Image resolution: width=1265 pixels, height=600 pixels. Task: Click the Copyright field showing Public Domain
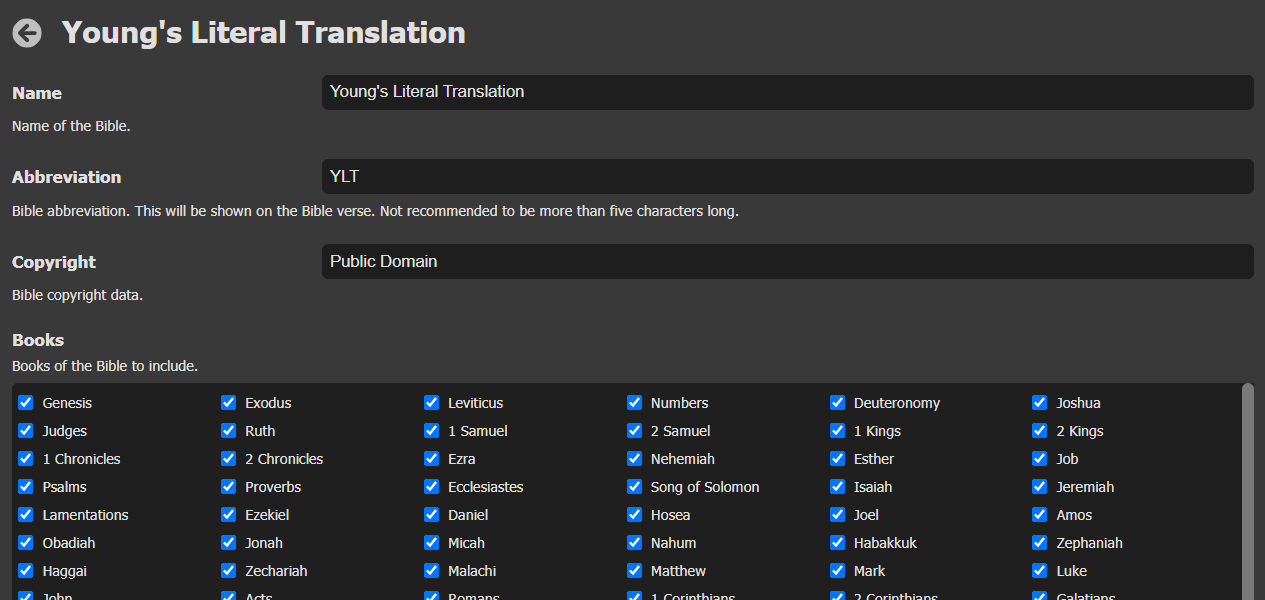[x=787, y=262]
